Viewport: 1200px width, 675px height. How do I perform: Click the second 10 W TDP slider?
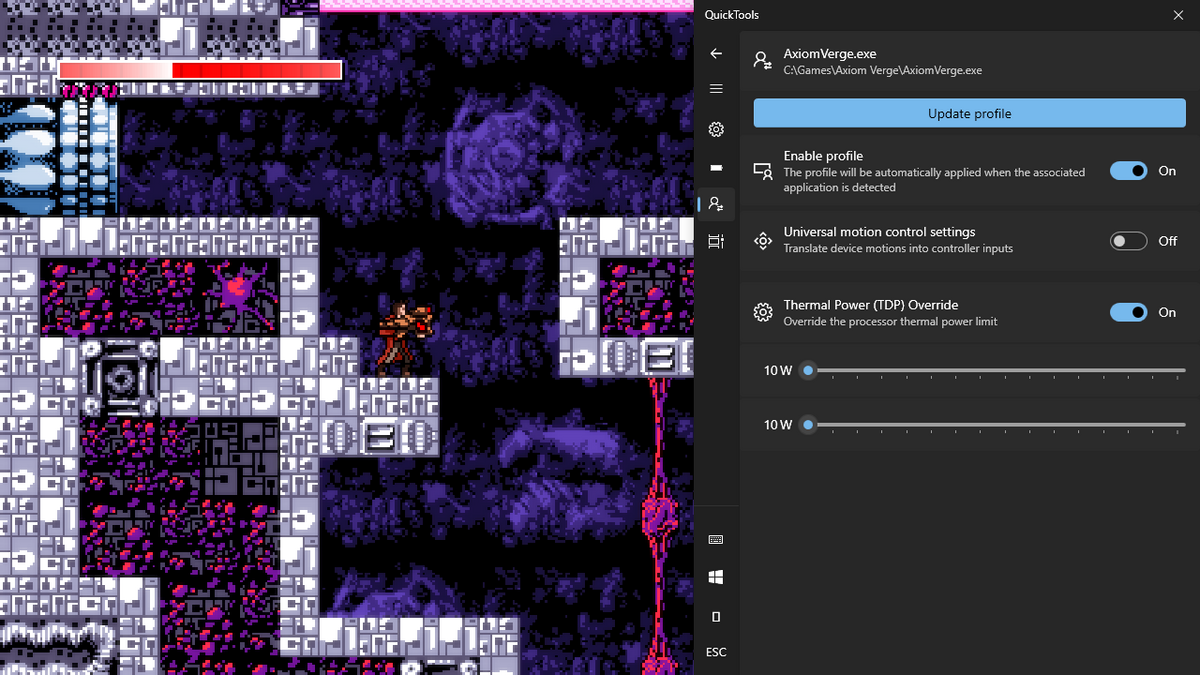coord(994,425)
